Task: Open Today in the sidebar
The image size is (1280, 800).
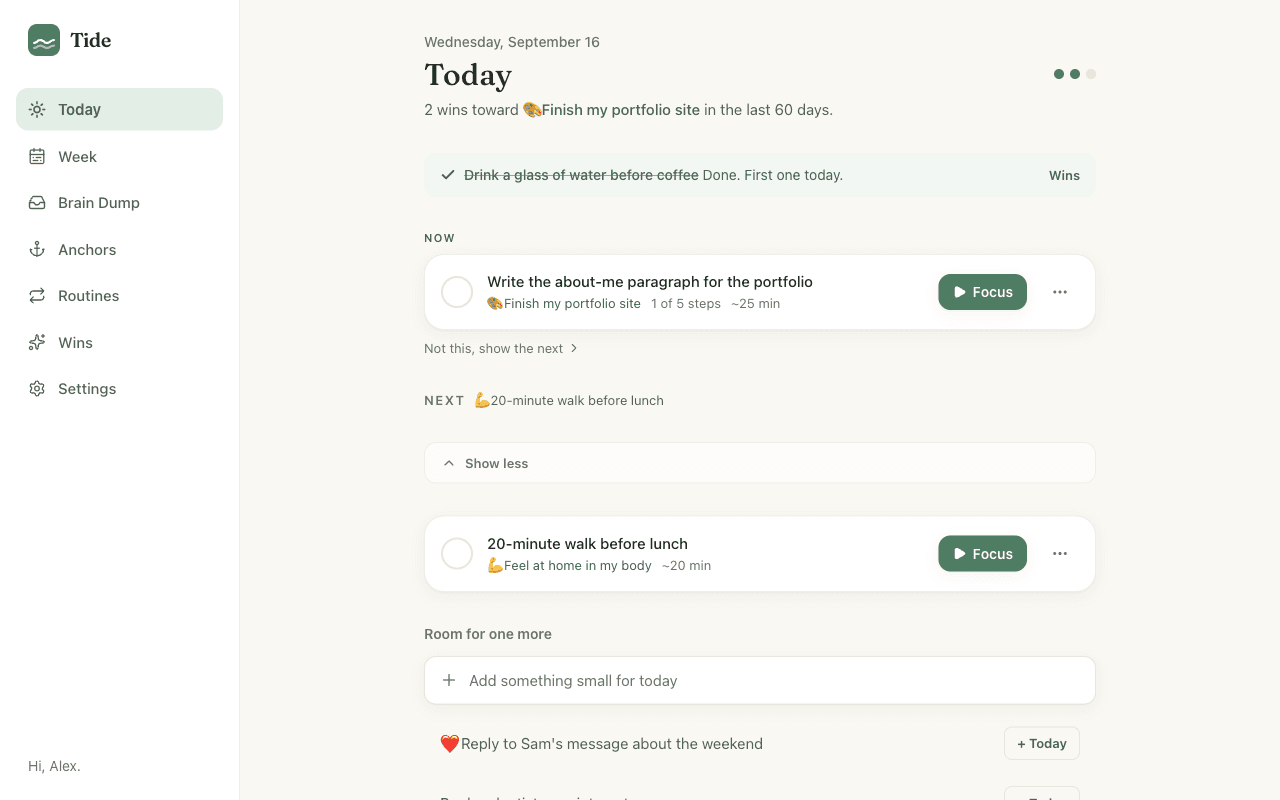Action: click(119, 109)
